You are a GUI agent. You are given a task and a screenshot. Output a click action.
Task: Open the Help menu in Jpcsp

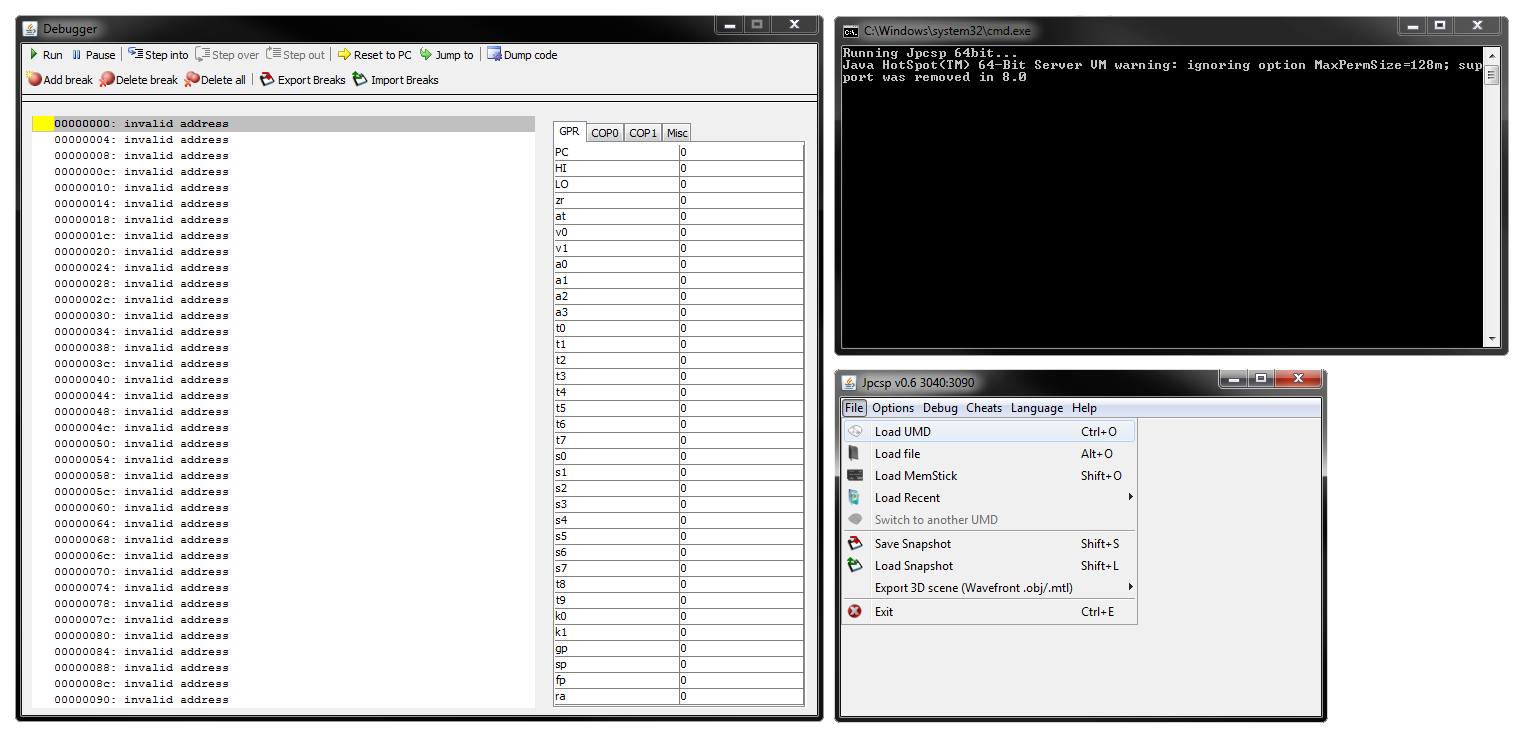click(x=1084, y=408)
